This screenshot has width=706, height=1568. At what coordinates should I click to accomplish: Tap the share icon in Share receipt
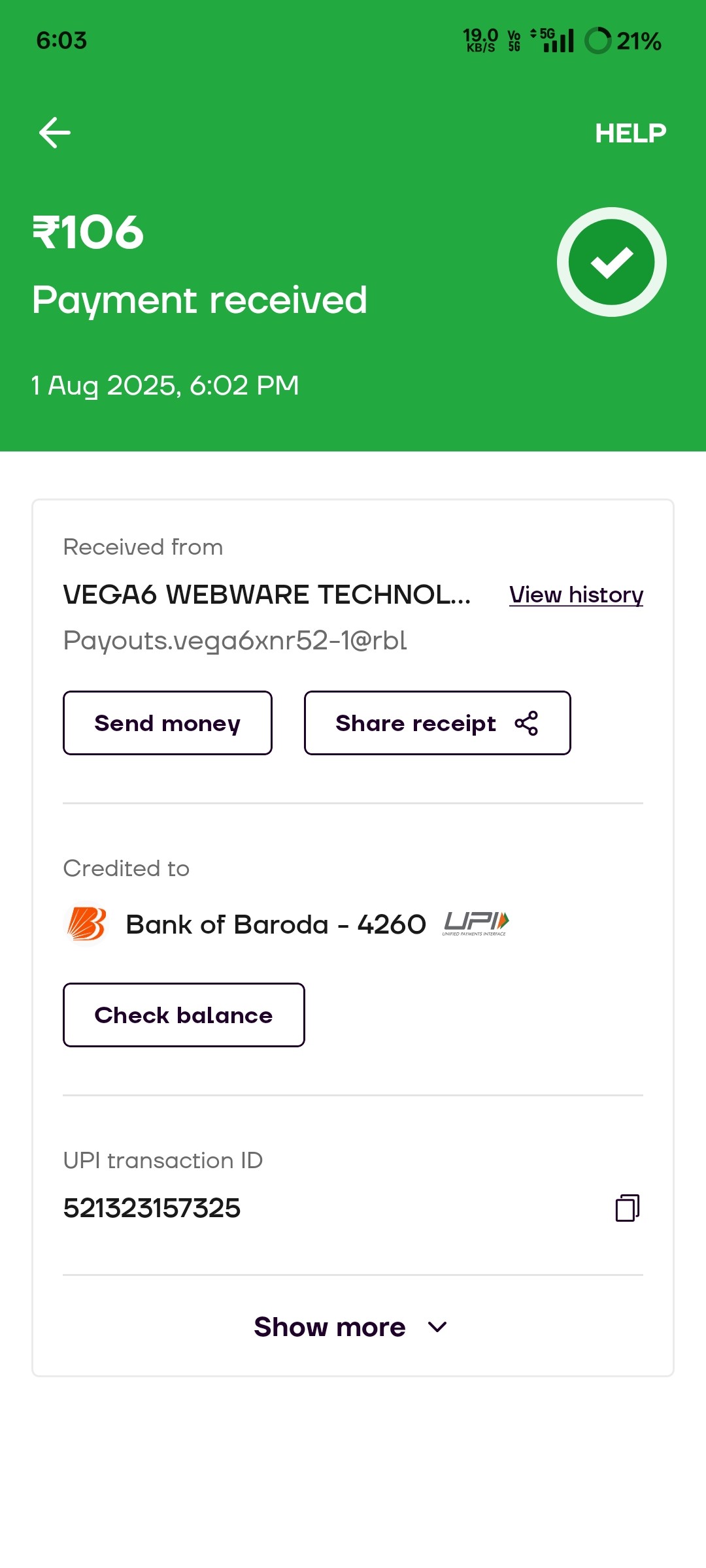[526, 723]
